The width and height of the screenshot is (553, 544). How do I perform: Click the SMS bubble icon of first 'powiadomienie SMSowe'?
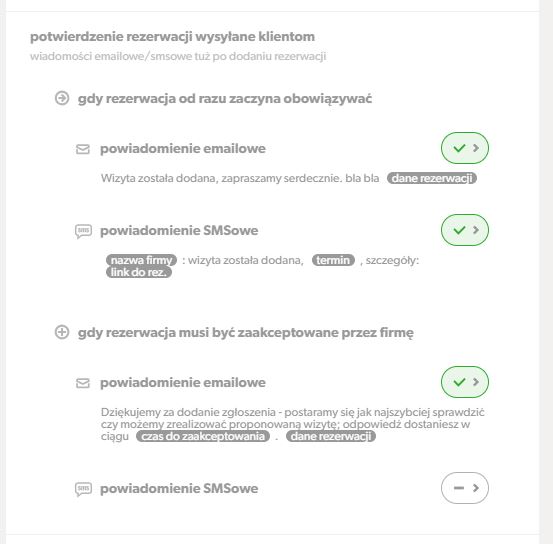coord(84,231)
